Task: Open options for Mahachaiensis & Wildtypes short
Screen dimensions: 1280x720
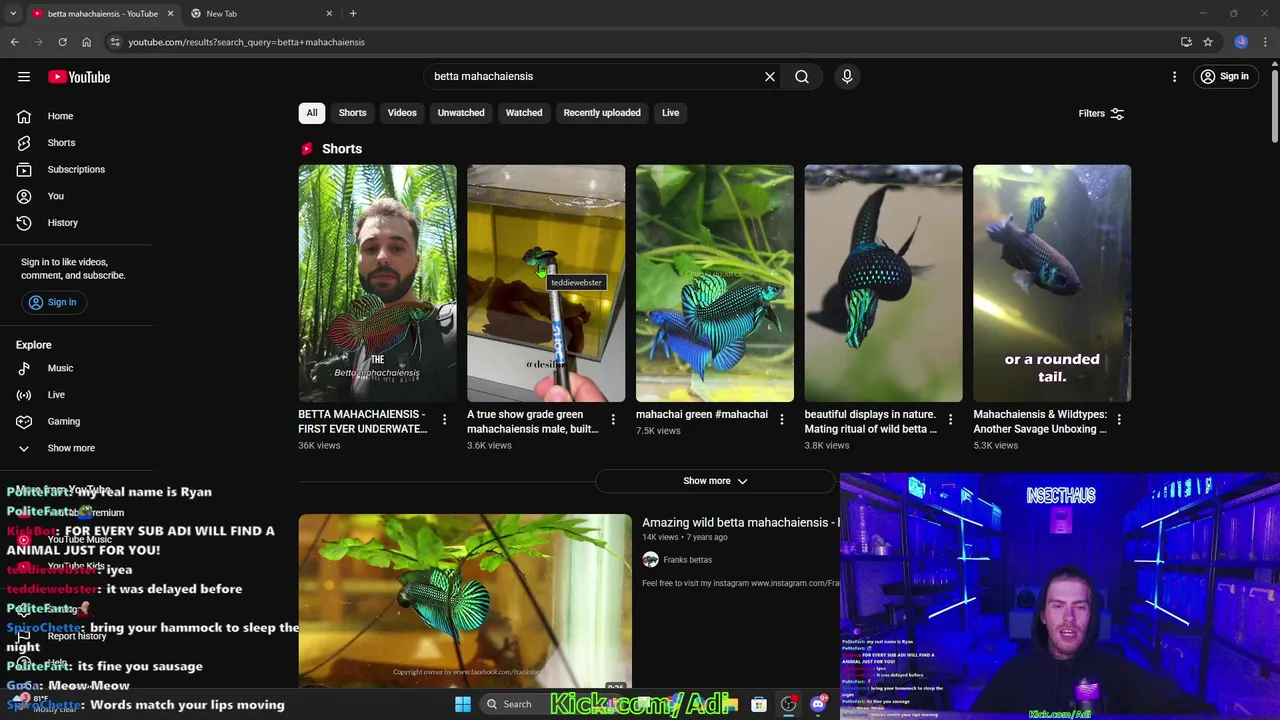Action: [1119, 420]
